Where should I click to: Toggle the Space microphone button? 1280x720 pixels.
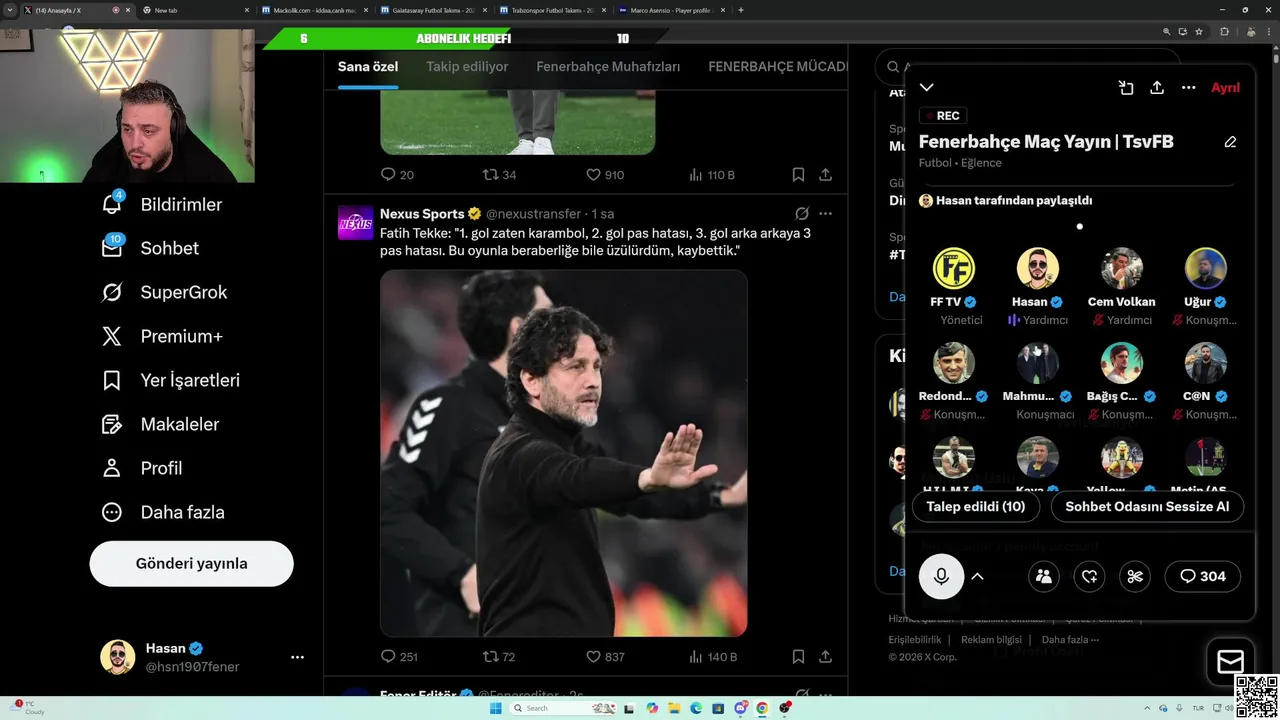tap(941, 576)
